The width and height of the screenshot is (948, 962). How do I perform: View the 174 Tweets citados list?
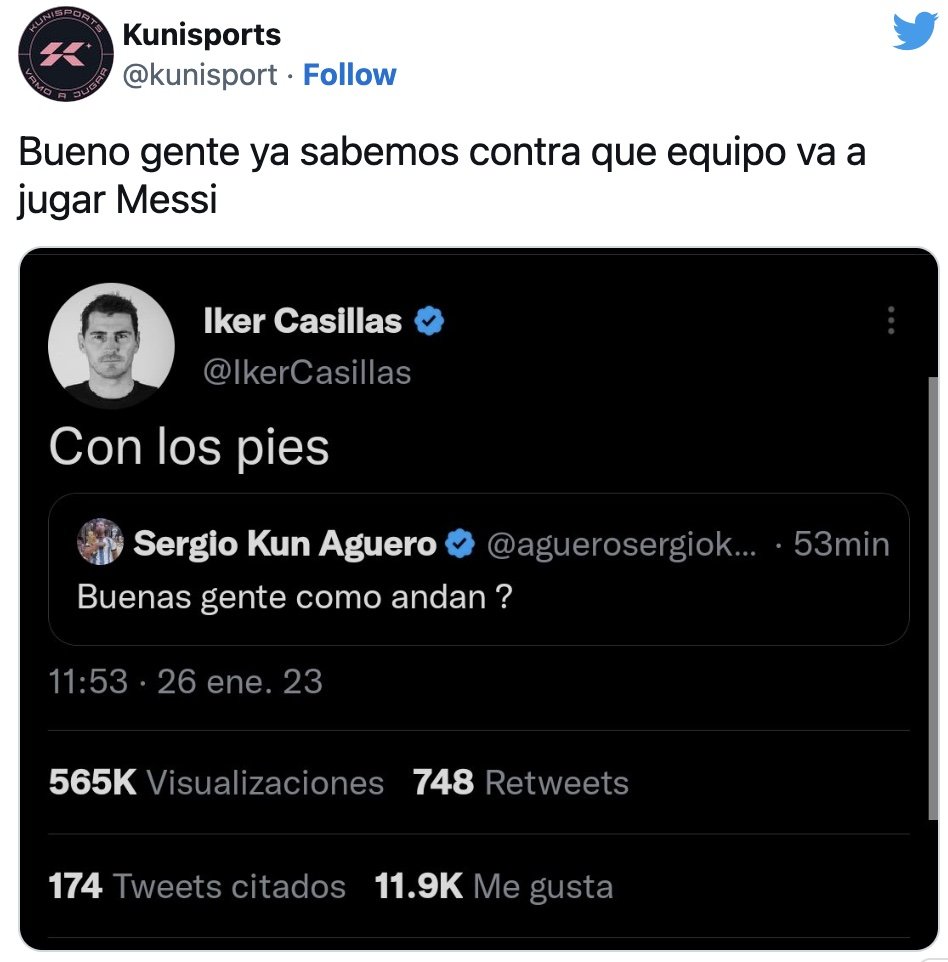(197, 886)
